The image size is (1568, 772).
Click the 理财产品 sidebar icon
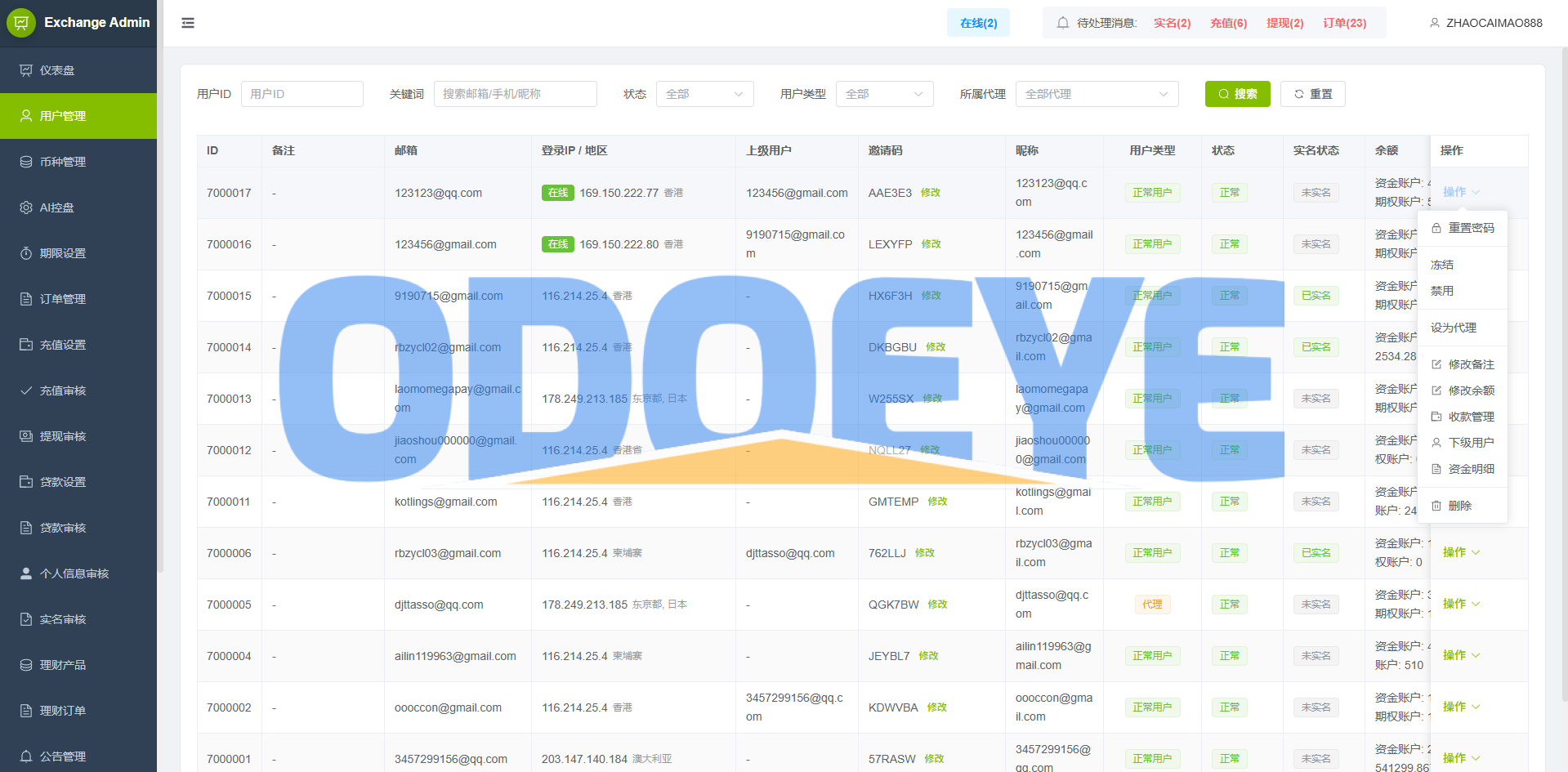(26, 665)
